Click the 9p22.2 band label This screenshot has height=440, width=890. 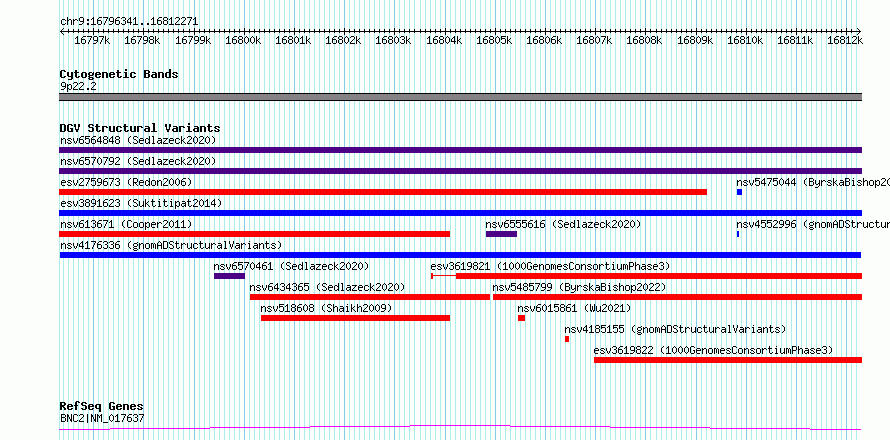click(x=78, y=86)
